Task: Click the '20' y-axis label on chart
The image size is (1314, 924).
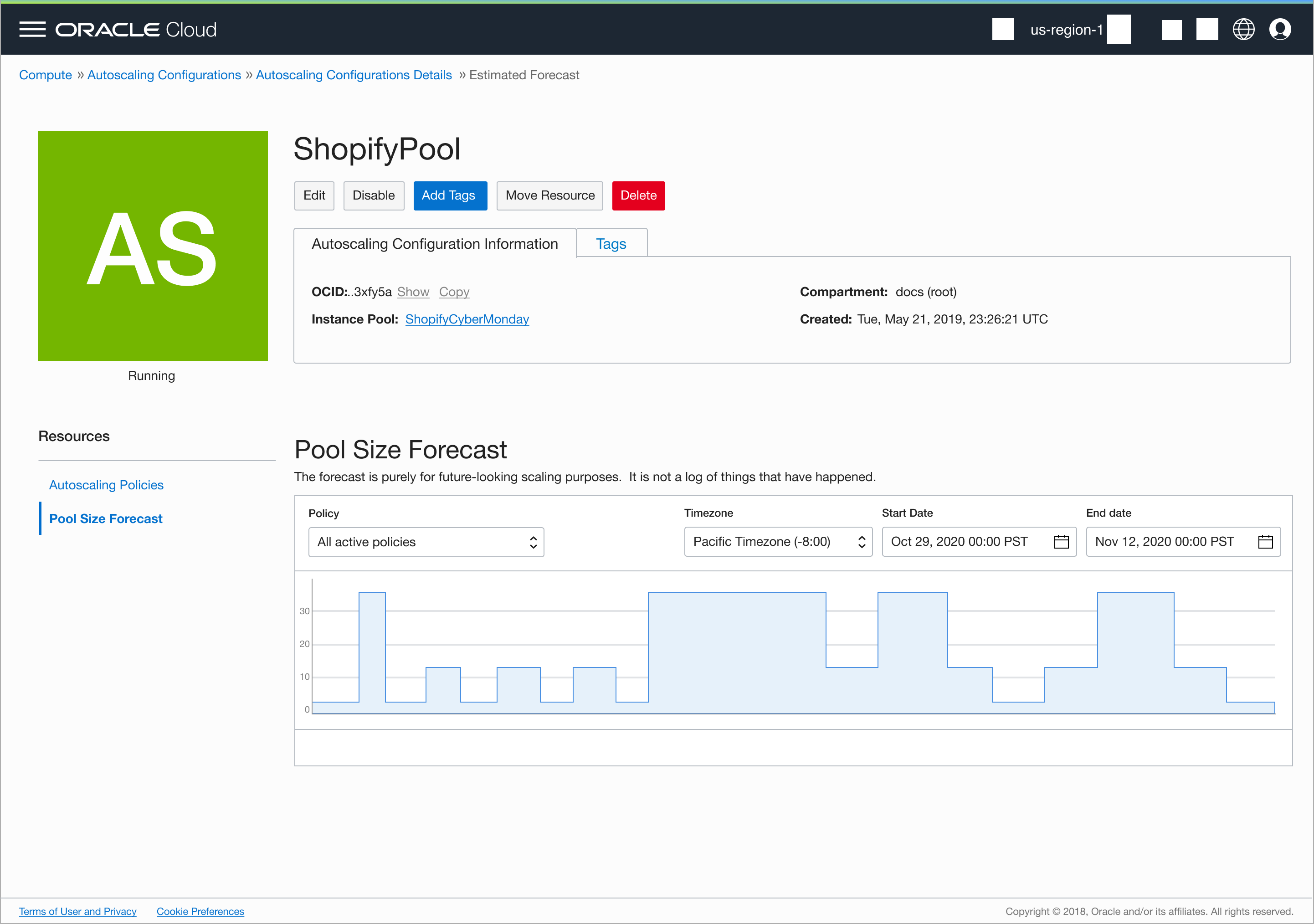Action: 304,644
